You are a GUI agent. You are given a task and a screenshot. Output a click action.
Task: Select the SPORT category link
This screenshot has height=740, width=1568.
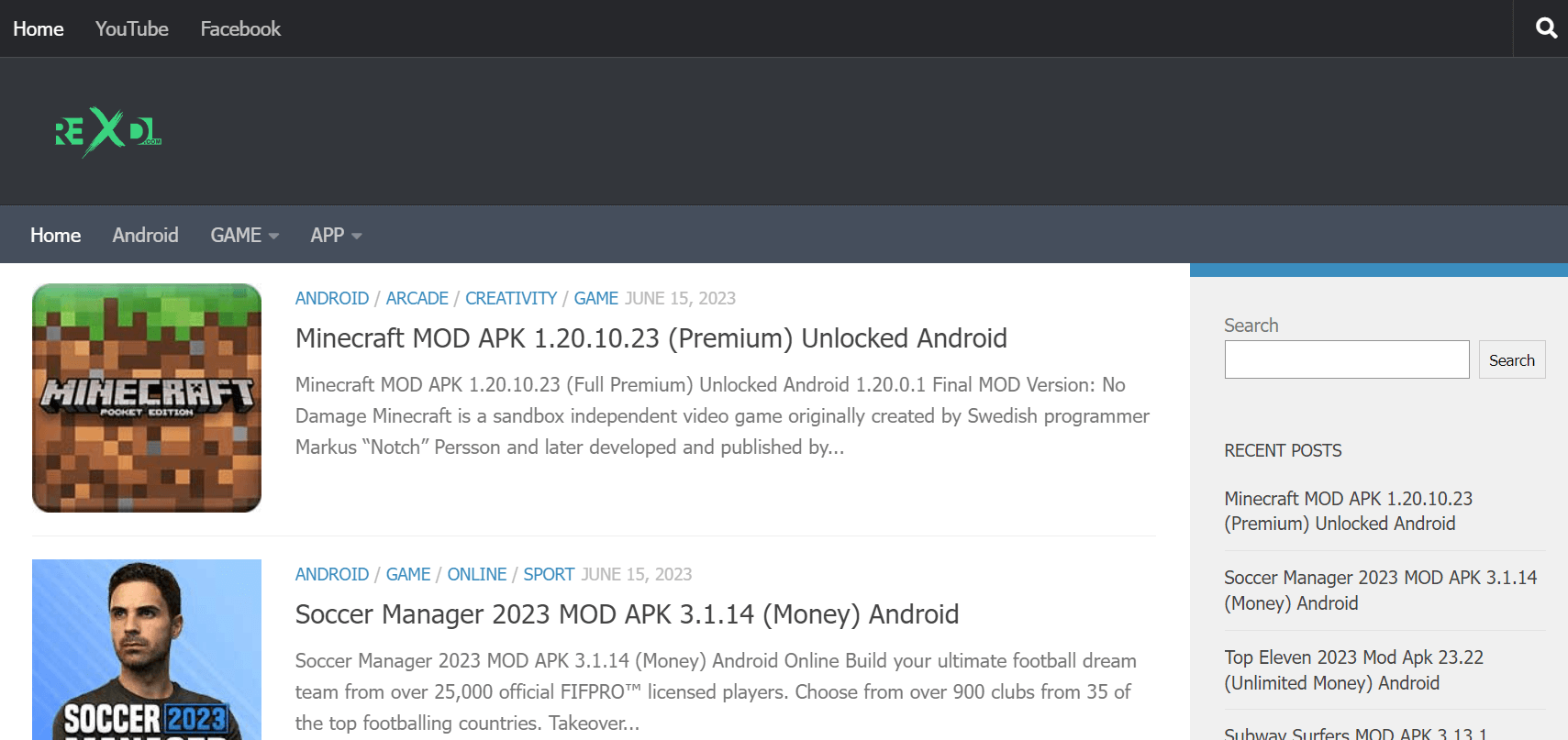click(549, 574)
